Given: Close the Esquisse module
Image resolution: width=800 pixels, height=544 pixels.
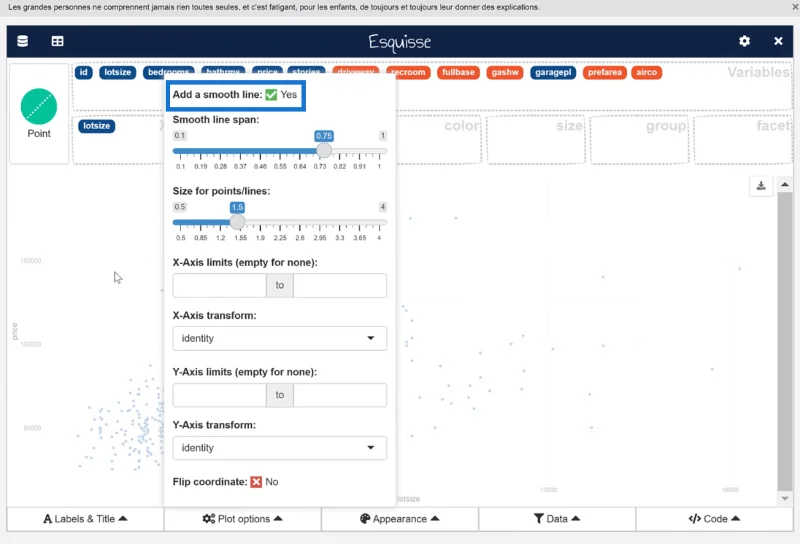Looking at the screenshot, I should [778, 41].
